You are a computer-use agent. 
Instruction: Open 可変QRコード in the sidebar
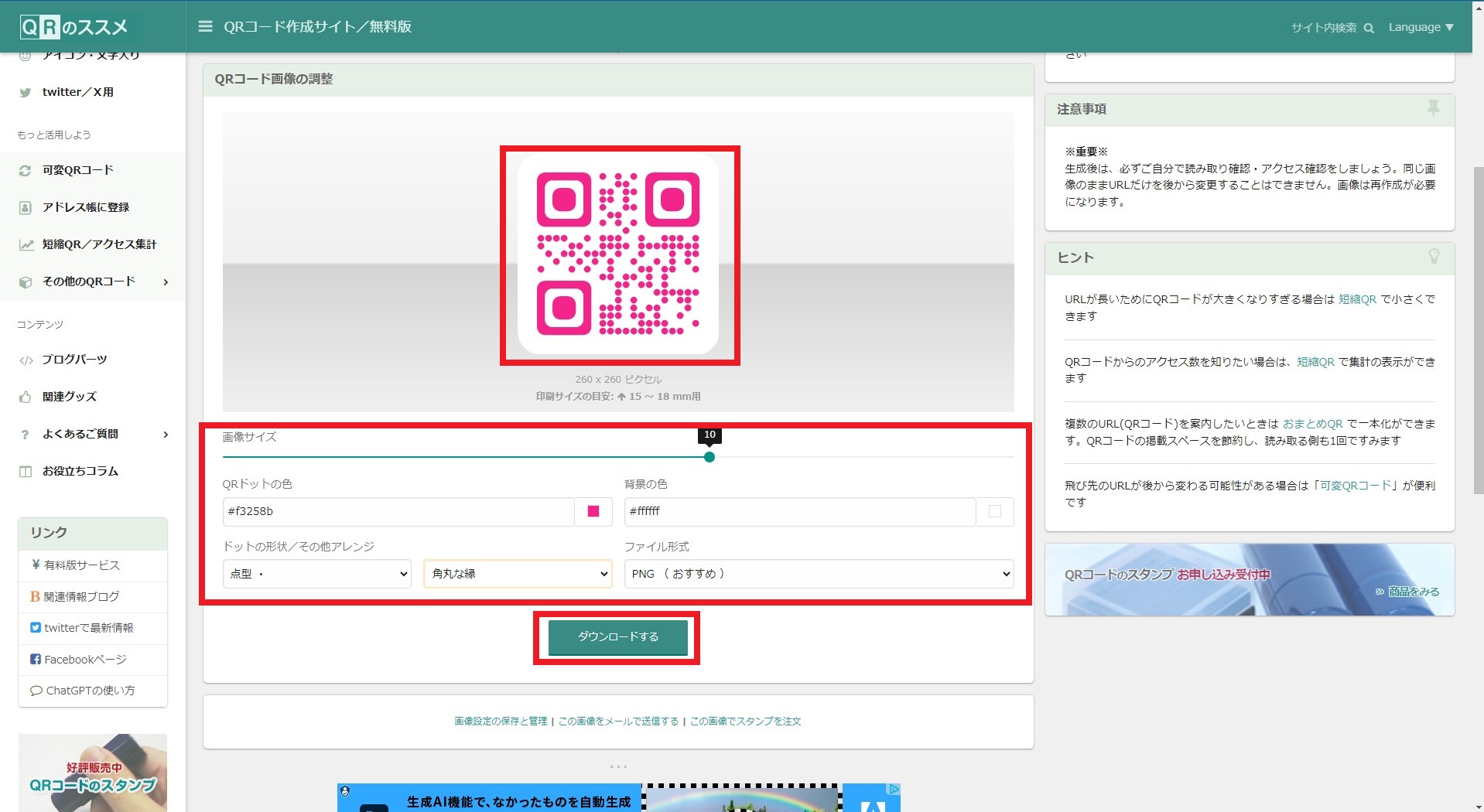click(77, 170)
